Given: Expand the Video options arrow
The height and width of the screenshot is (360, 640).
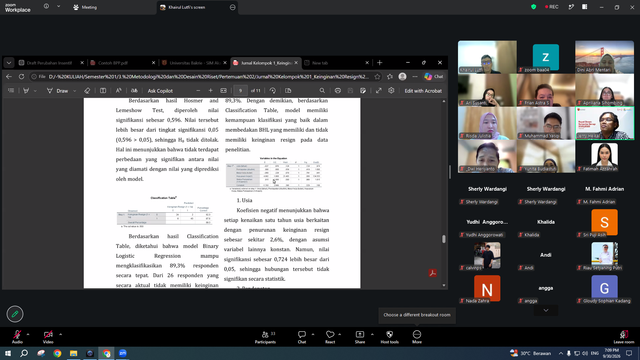Looking at the screenshot, I should pos(60,334).
